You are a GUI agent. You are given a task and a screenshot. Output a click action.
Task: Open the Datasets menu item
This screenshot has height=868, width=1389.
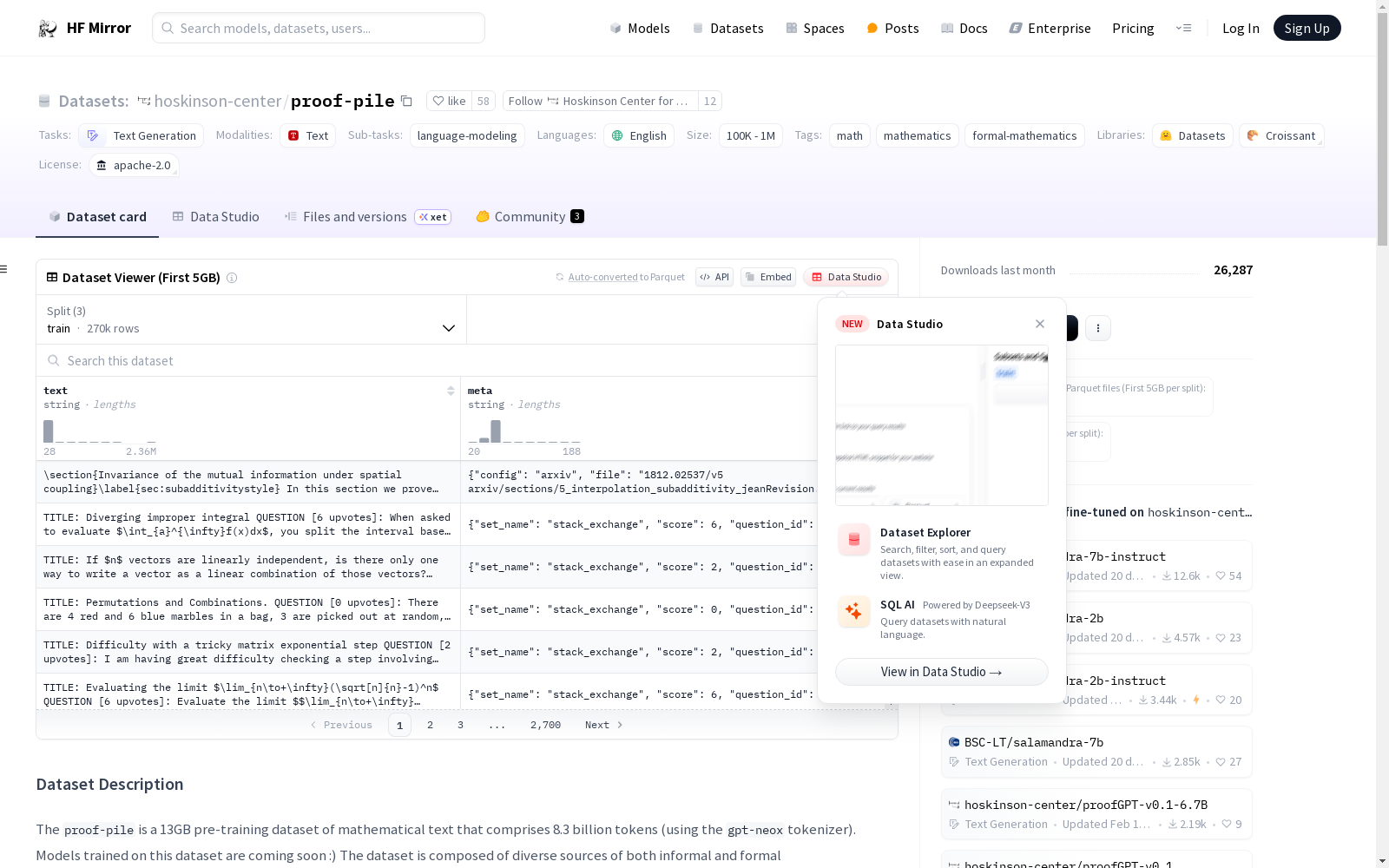pos(727,28)
